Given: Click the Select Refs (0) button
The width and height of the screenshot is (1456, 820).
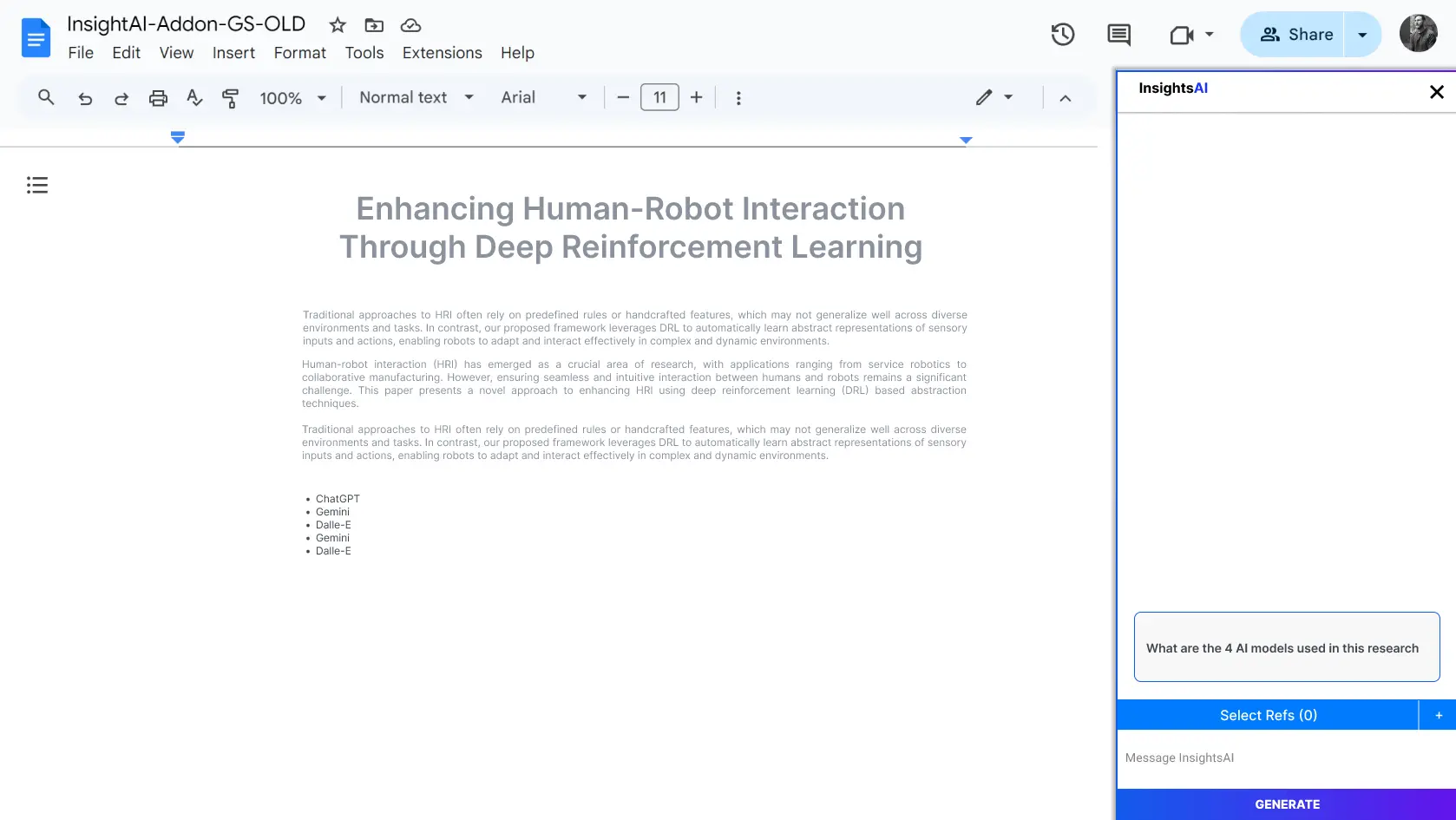Looking at the screenshot, I should [1268, 715].
